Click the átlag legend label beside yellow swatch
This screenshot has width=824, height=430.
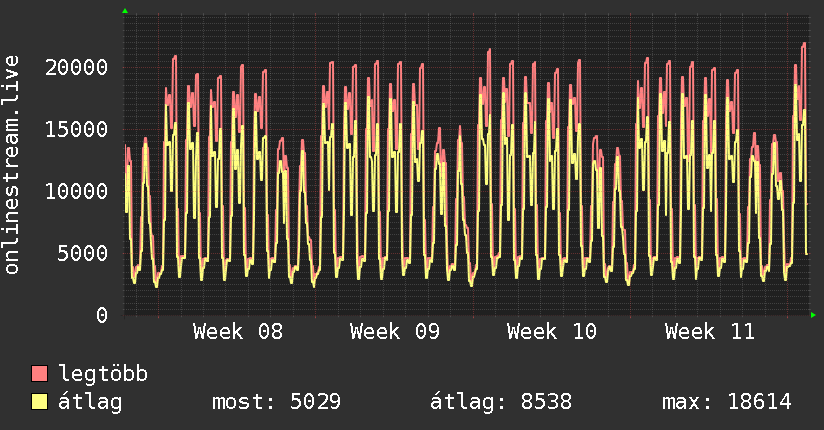(90, 402)
